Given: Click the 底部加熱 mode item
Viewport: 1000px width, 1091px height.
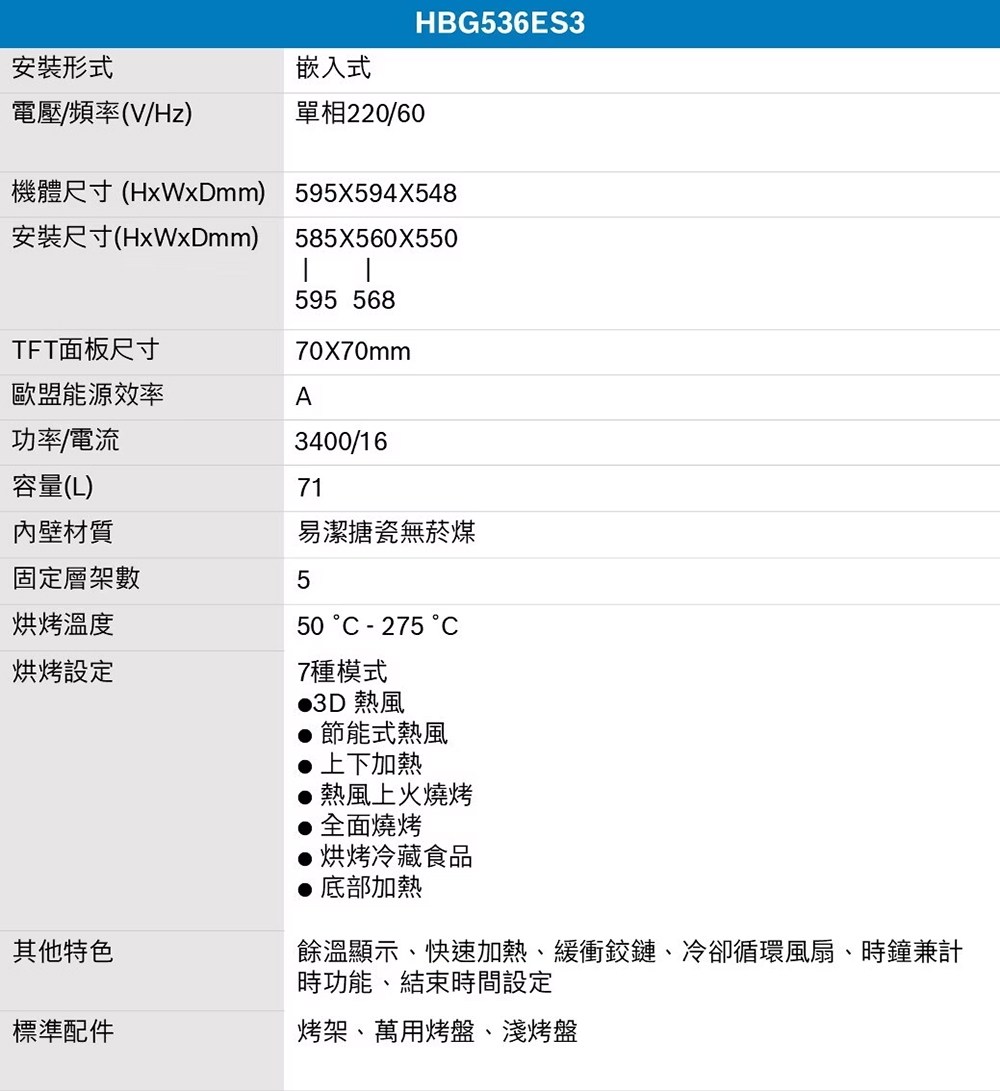Looking at the screenshot, I should (x=370, y=887).
